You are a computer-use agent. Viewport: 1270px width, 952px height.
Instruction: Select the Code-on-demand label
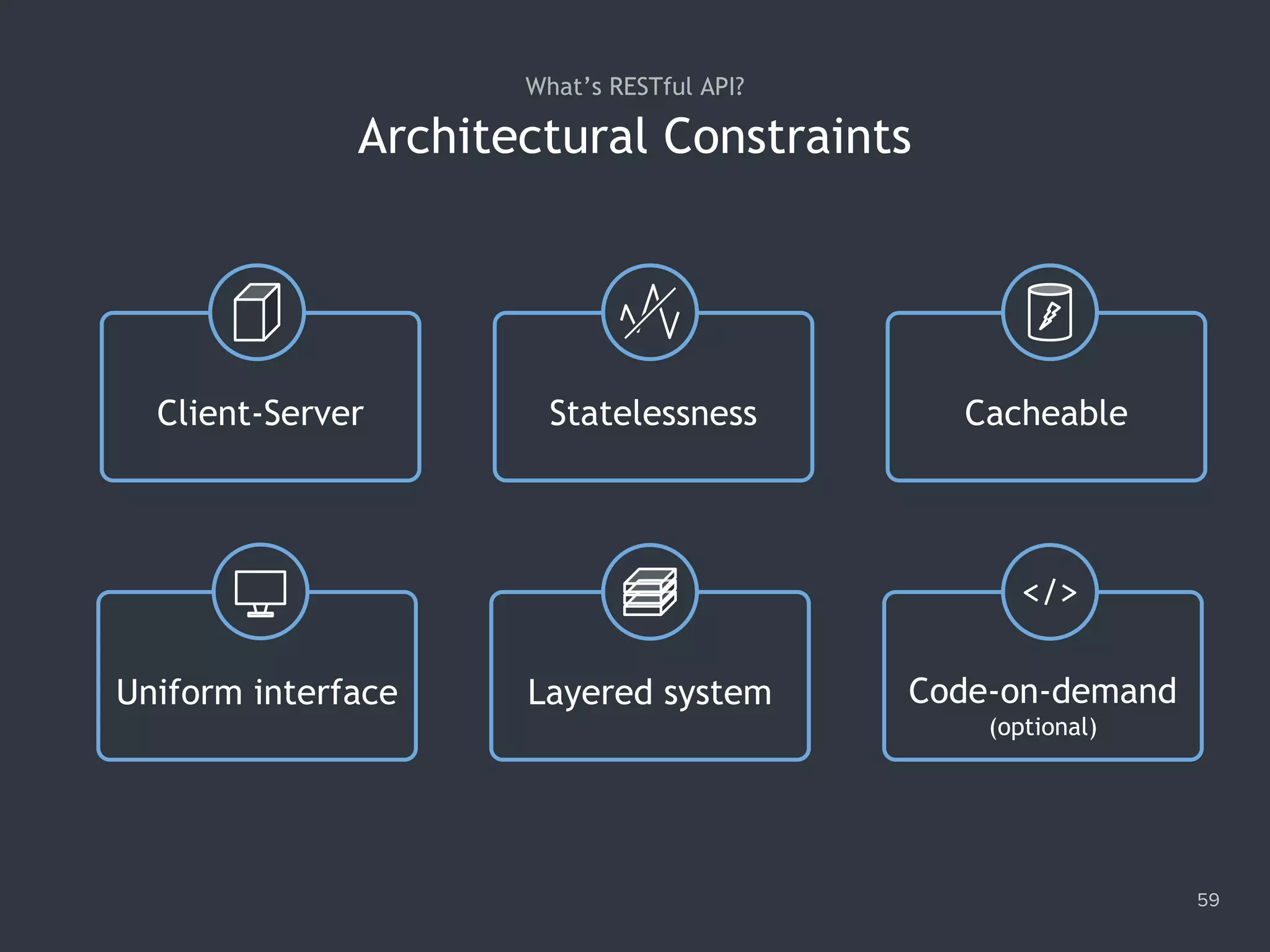click(x=1042, y=690)
